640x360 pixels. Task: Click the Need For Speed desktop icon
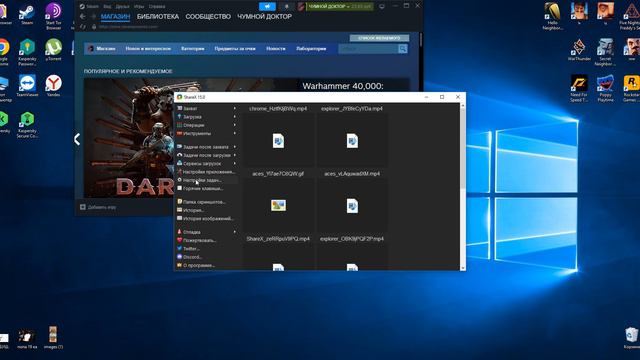pos(579,88)
